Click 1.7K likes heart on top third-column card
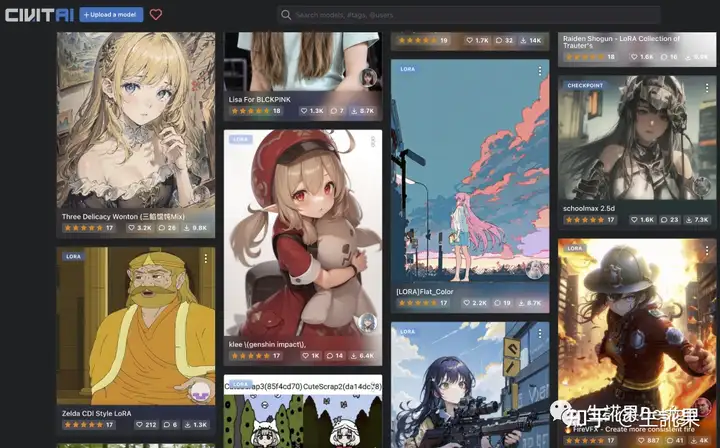 pos(478,40)
